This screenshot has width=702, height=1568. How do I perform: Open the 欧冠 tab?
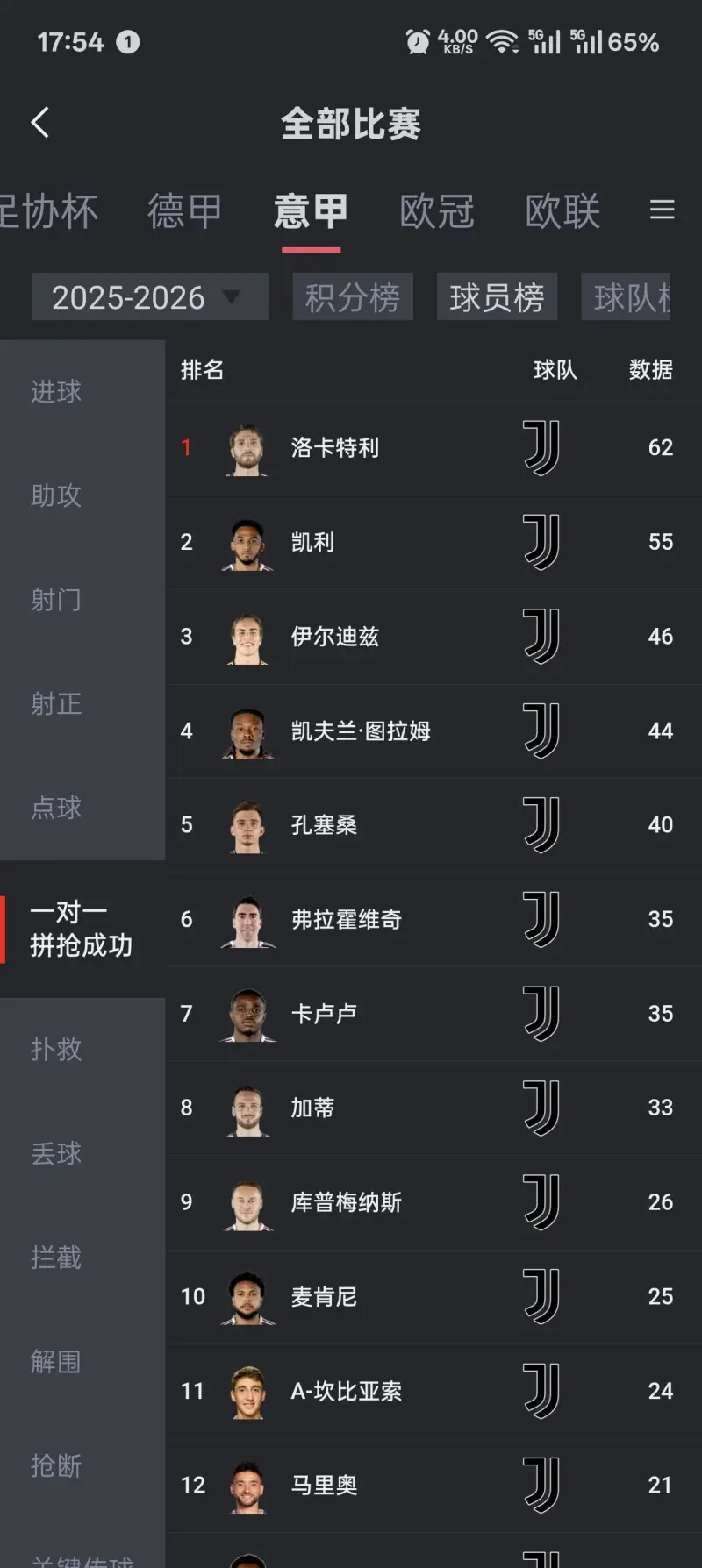436,210
